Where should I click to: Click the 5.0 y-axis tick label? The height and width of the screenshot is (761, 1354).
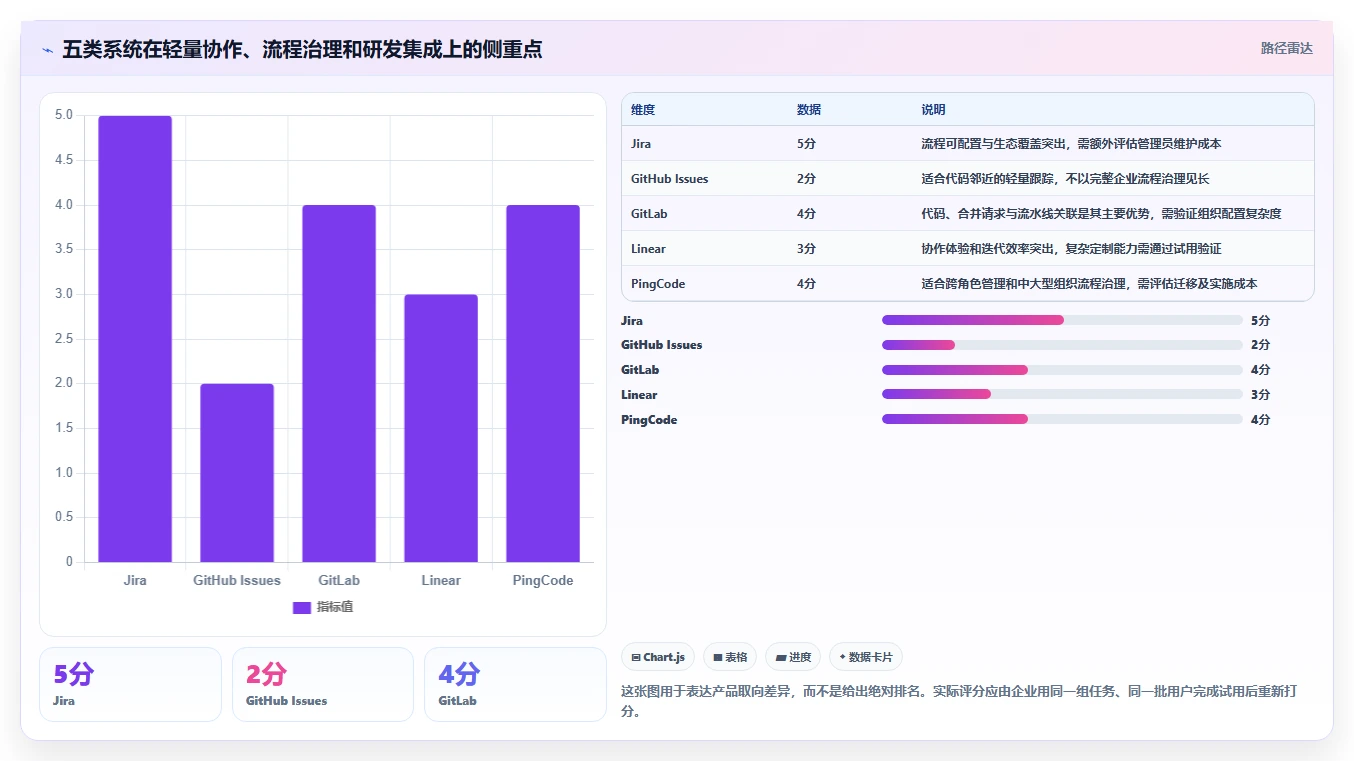pyautogui.click(x=64, y=115)
